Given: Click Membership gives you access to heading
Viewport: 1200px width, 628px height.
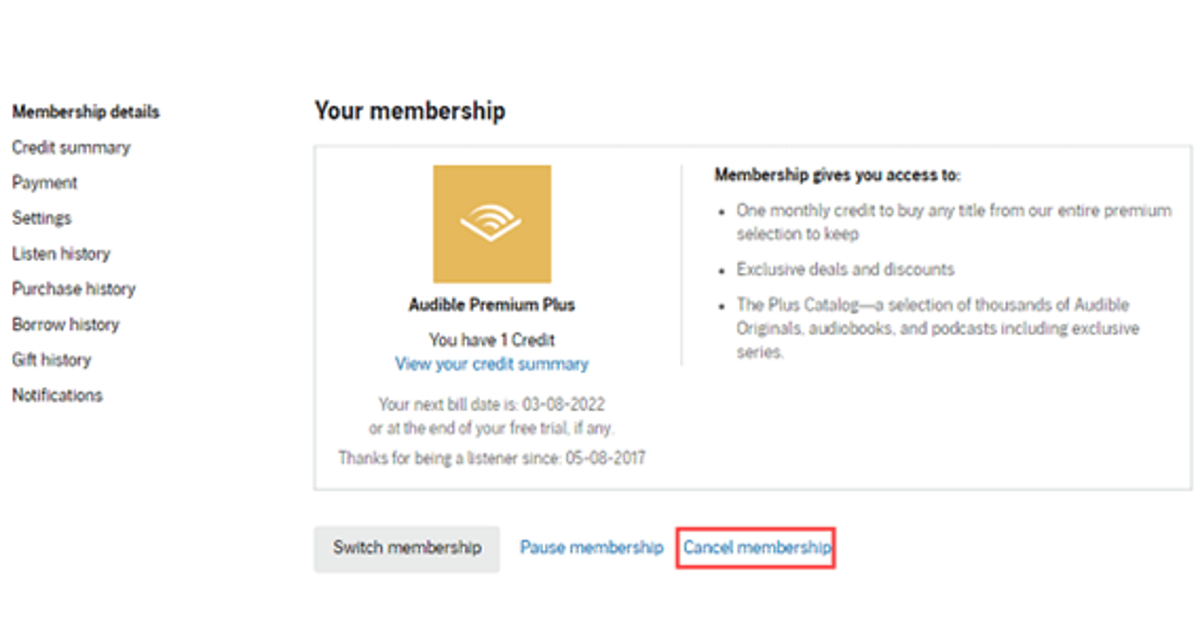Looking at the screenshot, I should point(837,175).
